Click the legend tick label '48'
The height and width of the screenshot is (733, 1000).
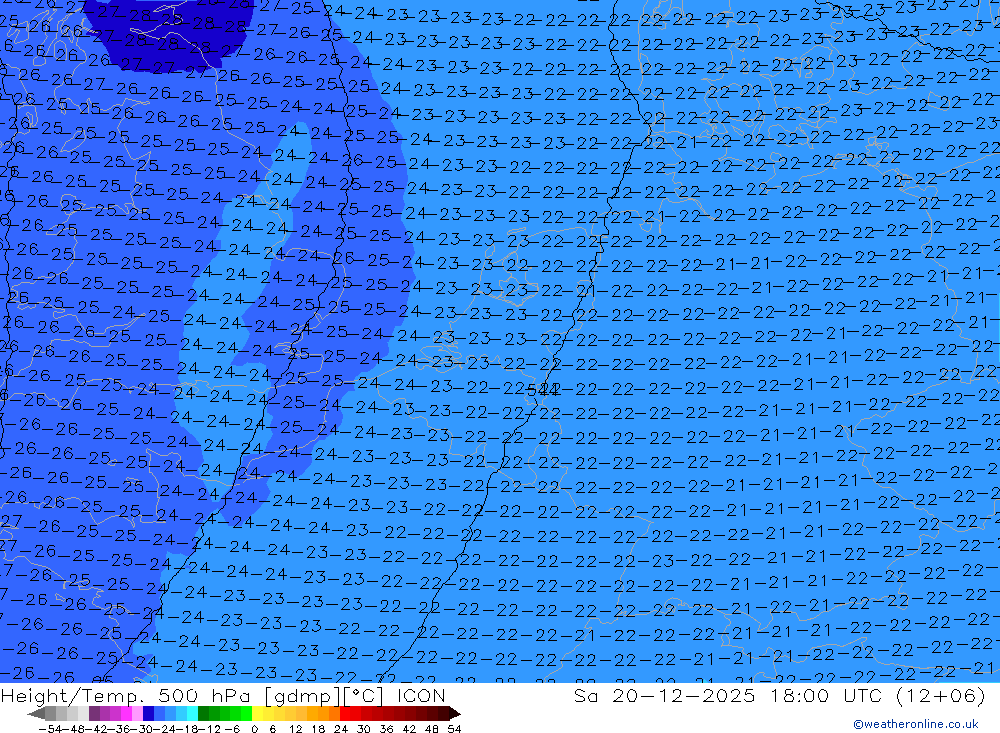tap(432, 729)
